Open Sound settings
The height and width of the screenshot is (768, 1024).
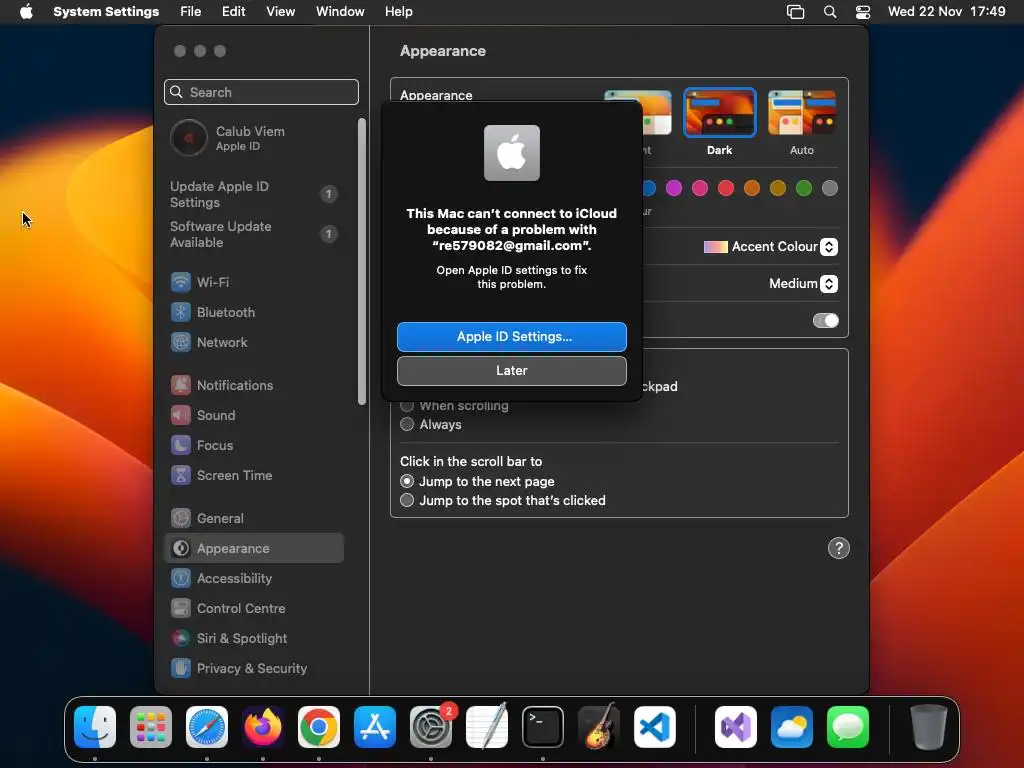253,415
